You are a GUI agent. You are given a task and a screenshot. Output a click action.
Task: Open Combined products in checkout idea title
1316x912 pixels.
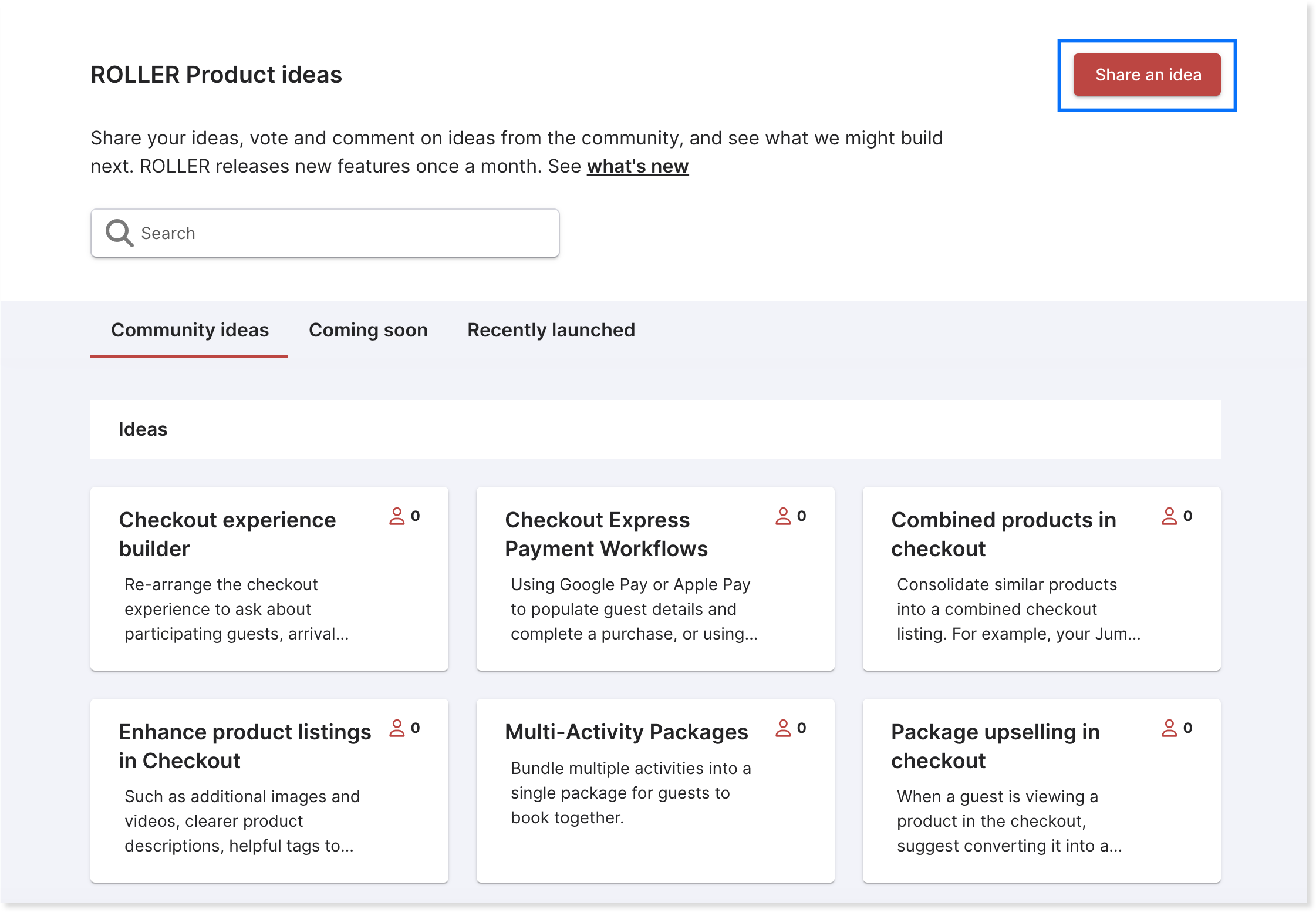pos(1004,534)
